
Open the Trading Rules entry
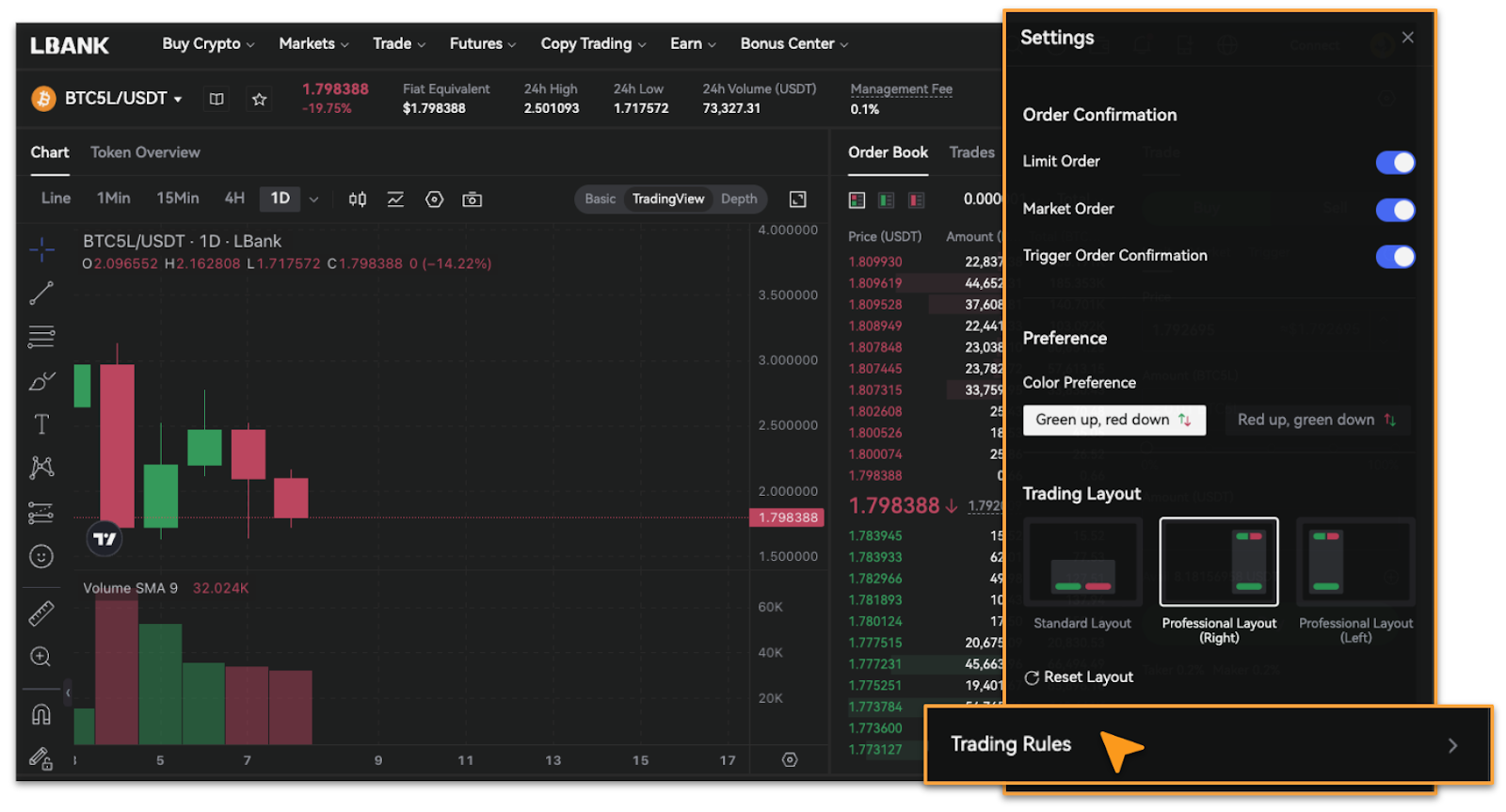[x=1209, y=744]
